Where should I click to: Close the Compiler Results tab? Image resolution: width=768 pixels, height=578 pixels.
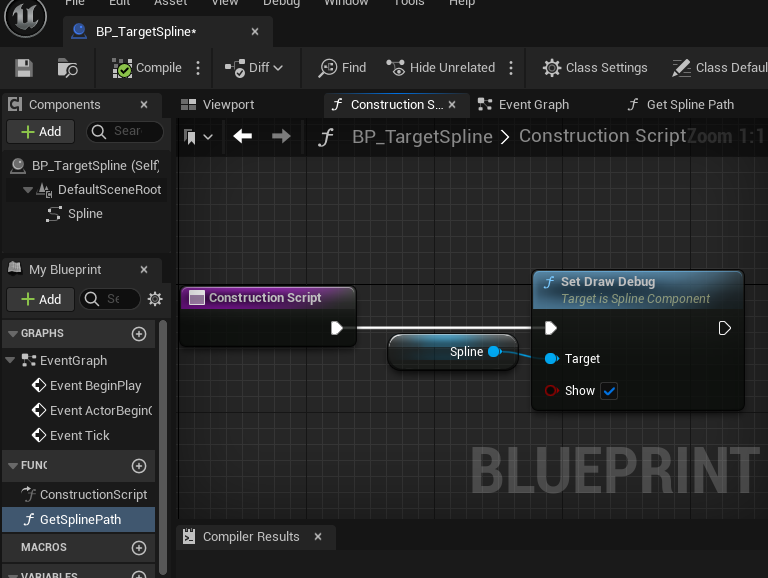(x=318, y=537)
